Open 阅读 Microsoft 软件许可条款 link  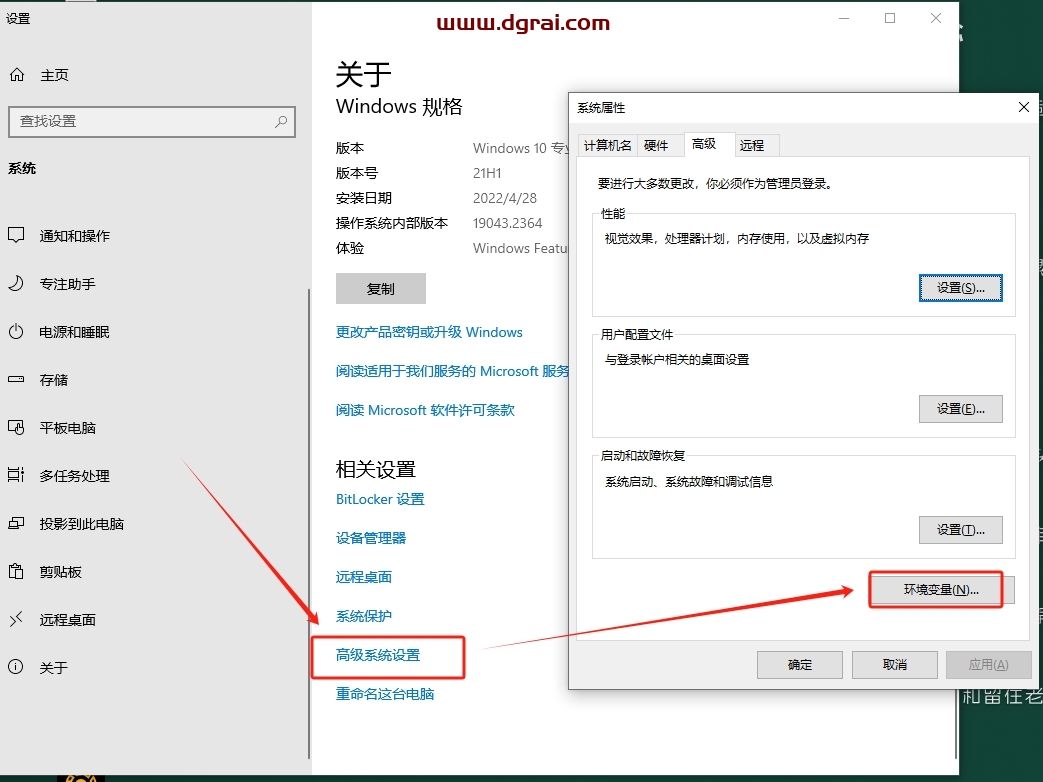click(x=425, y=410)
